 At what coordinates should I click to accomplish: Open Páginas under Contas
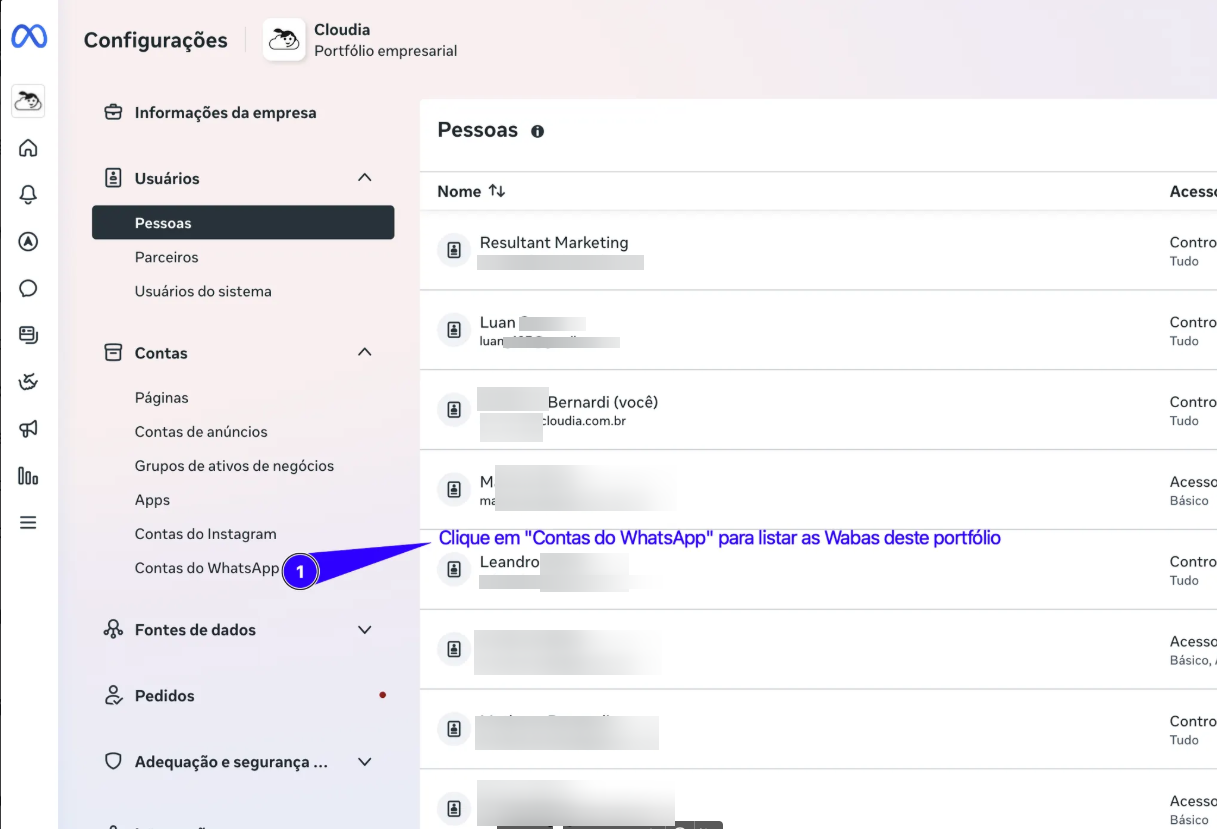tap(162, 397)
